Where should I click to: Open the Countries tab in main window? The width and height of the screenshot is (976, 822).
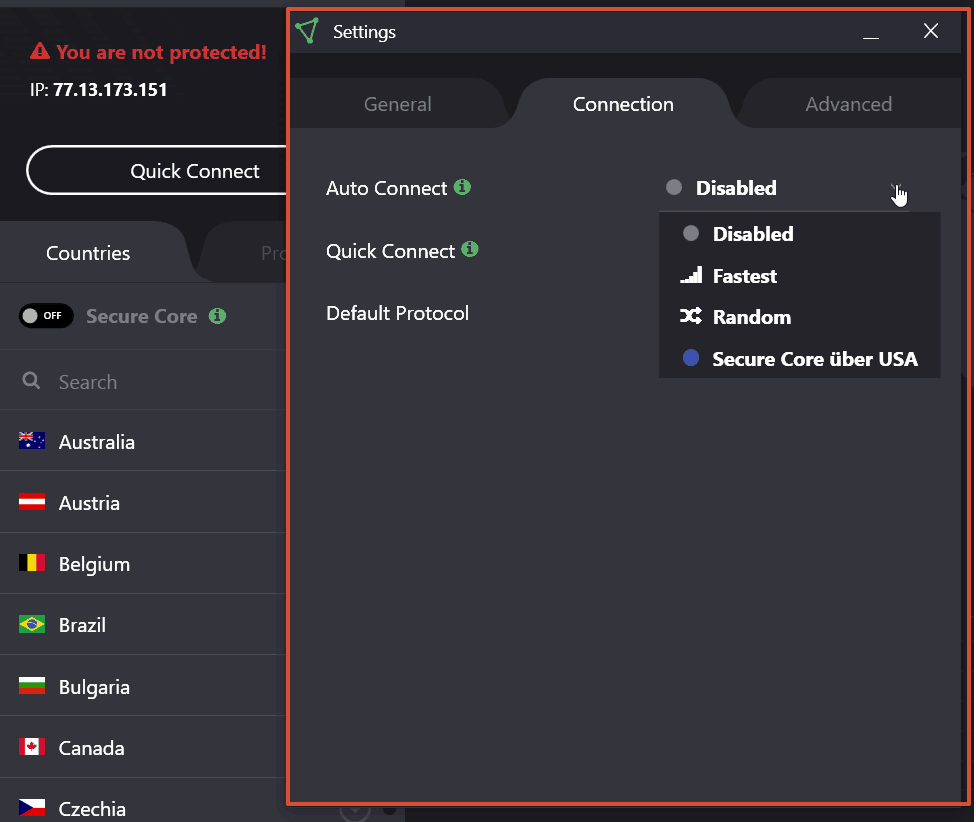[88, 253]
